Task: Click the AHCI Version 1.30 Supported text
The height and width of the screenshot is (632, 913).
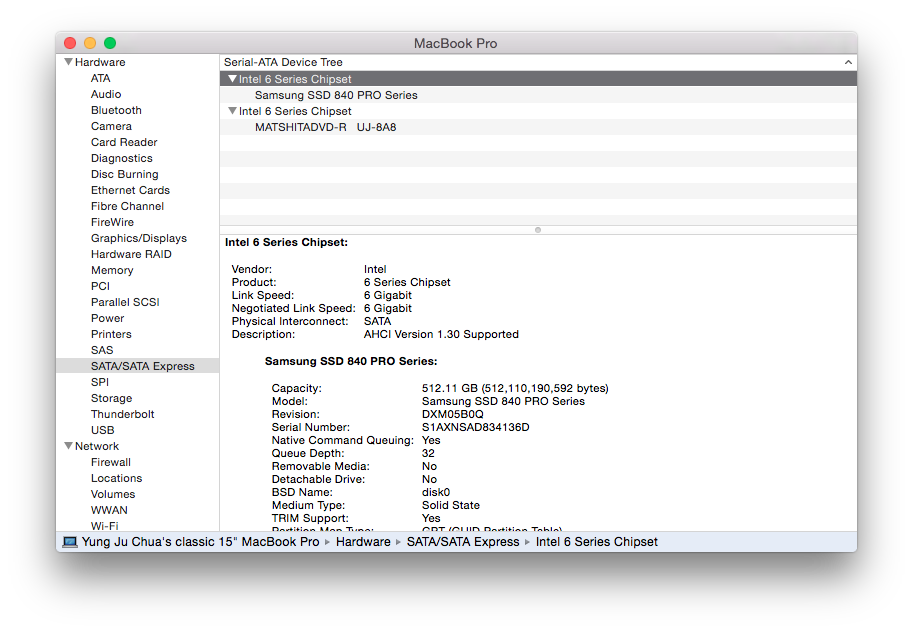Action: [x=441, y=335]
